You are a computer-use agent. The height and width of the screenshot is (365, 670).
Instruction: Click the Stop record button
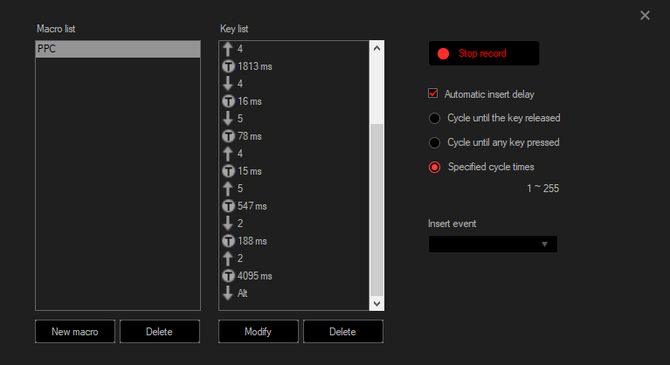click(484, 53)
